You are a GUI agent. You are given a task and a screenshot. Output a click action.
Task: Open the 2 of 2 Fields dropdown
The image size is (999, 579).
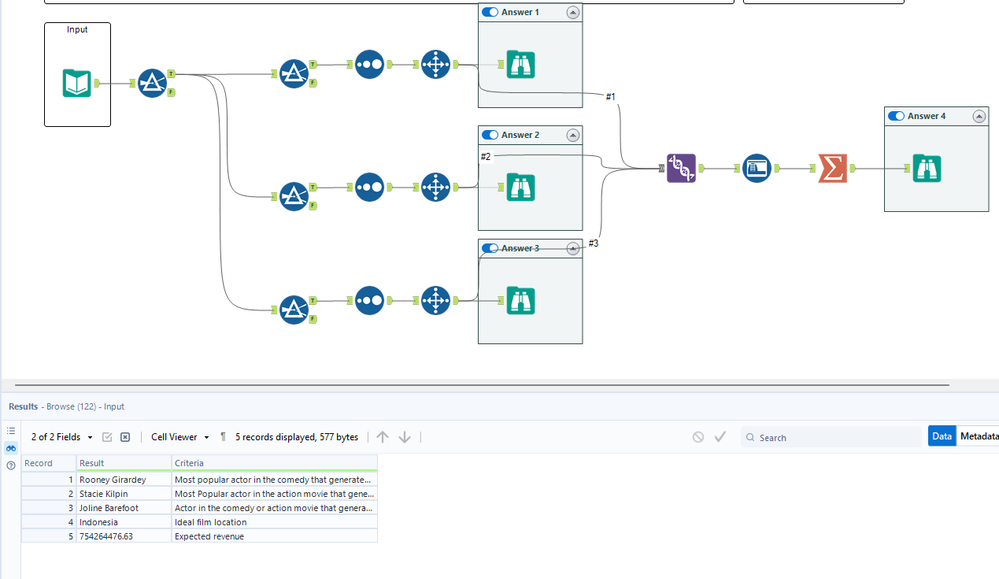[x=62, y=437]
